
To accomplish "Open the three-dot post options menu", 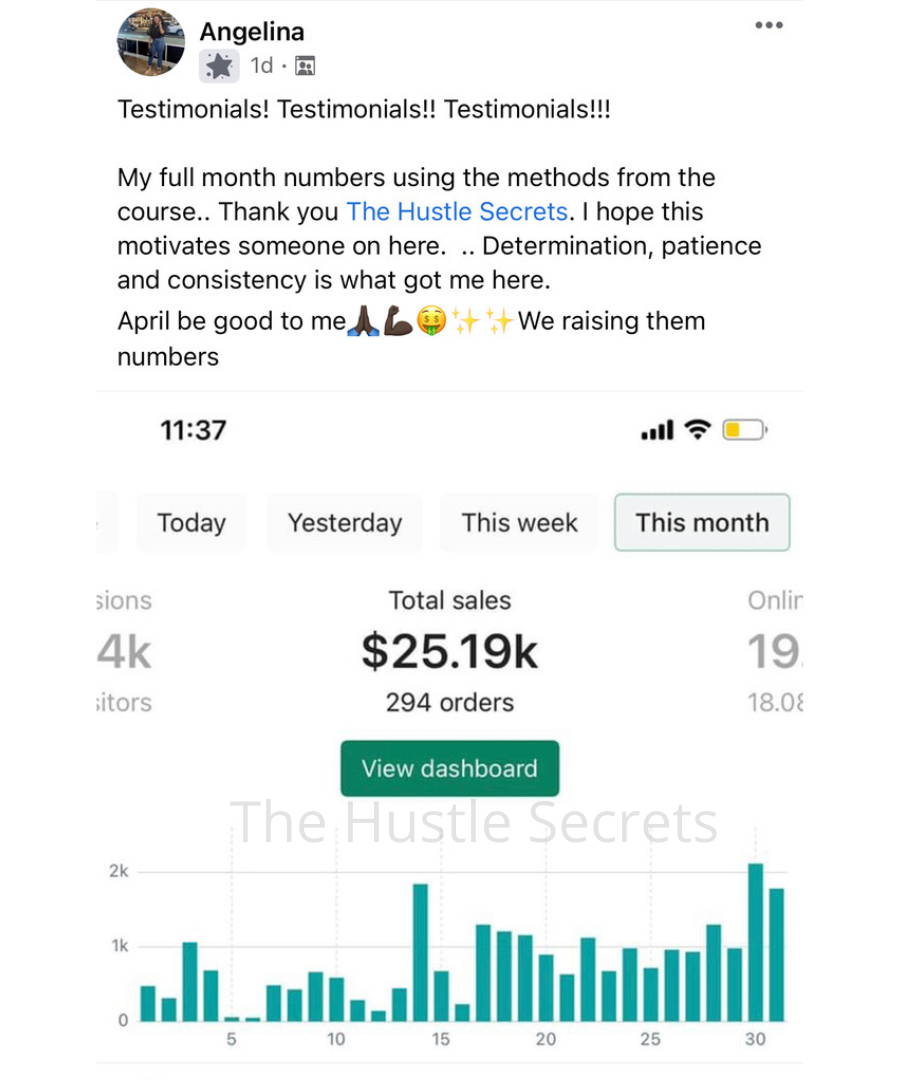I will (x=768, y=25).
